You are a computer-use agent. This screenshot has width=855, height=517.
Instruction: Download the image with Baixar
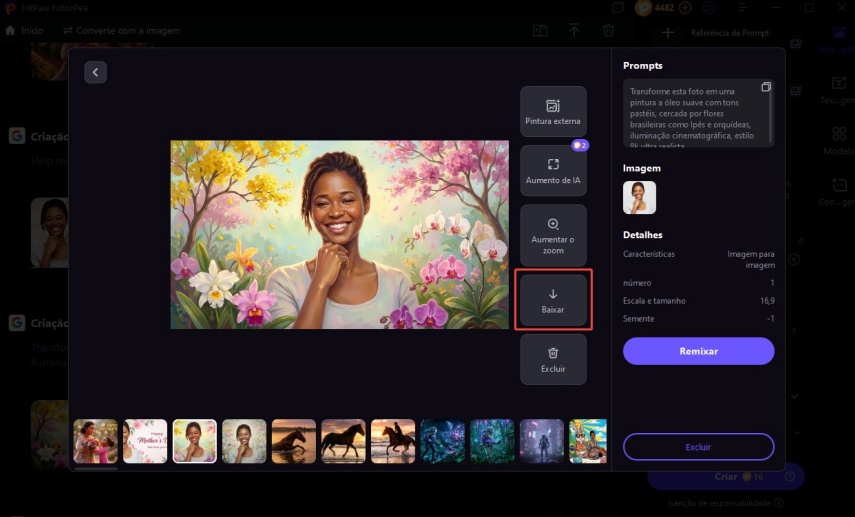553,300
